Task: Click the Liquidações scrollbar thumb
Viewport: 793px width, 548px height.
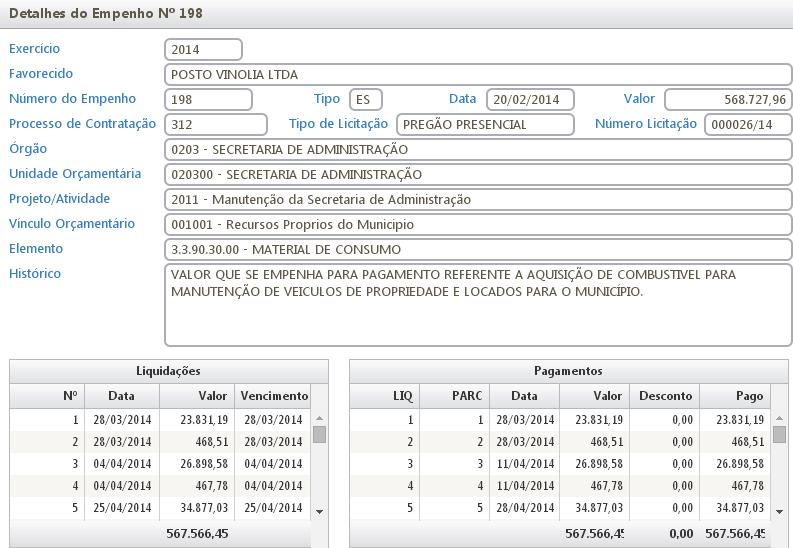Action: click(x=319, y=434)
